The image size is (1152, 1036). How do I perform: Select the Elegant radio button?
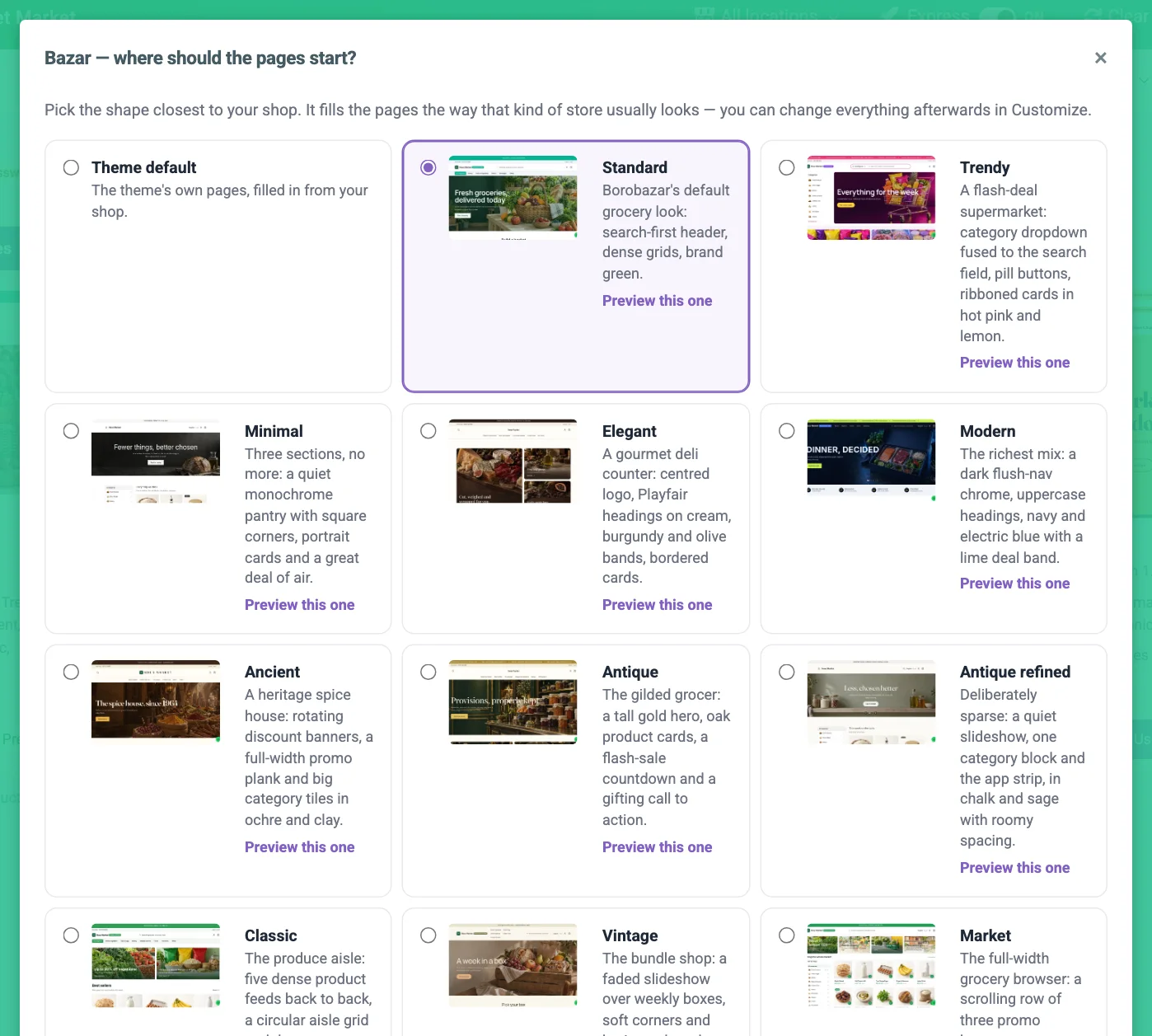(428, 431)
